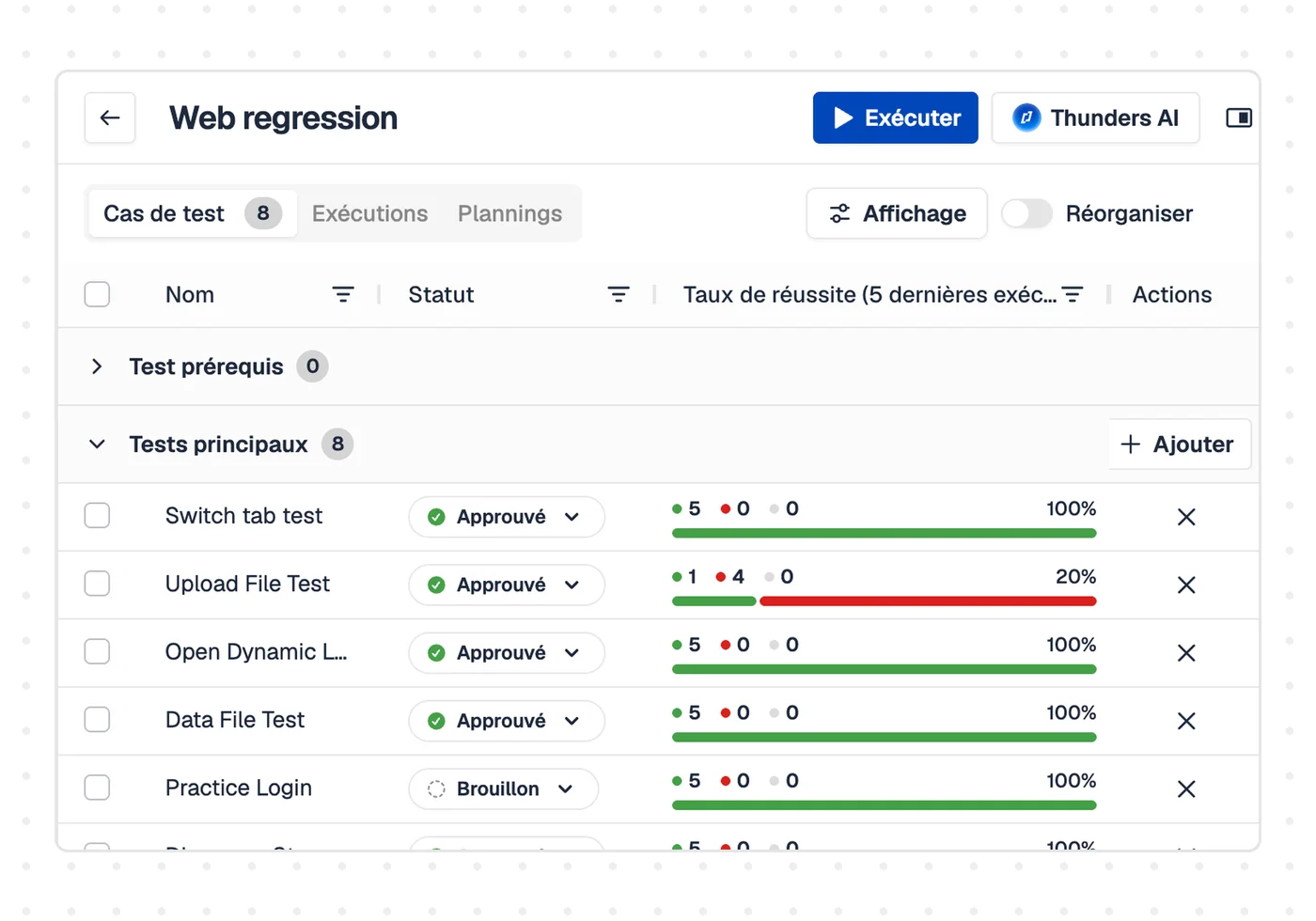The height and width of the screenshot is (921, 1316).
Task: Open status dropdown for Upload File Test
Action: point(507,585)
